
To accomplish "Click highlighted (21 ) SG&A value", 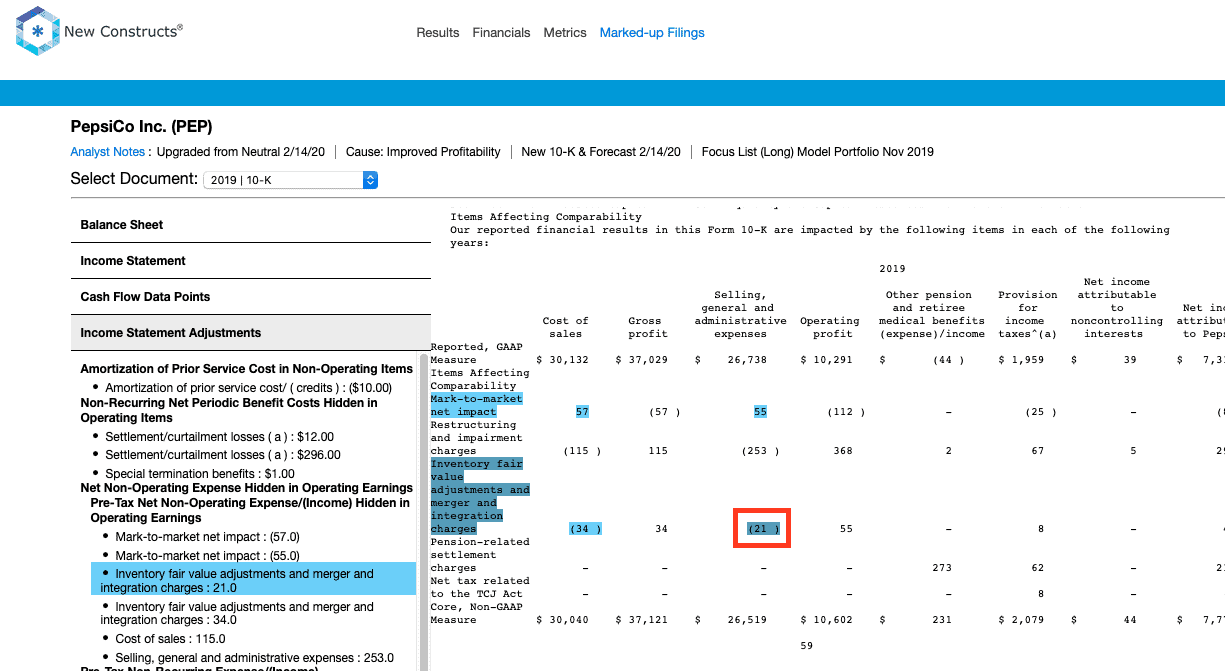I will [763, 529].
